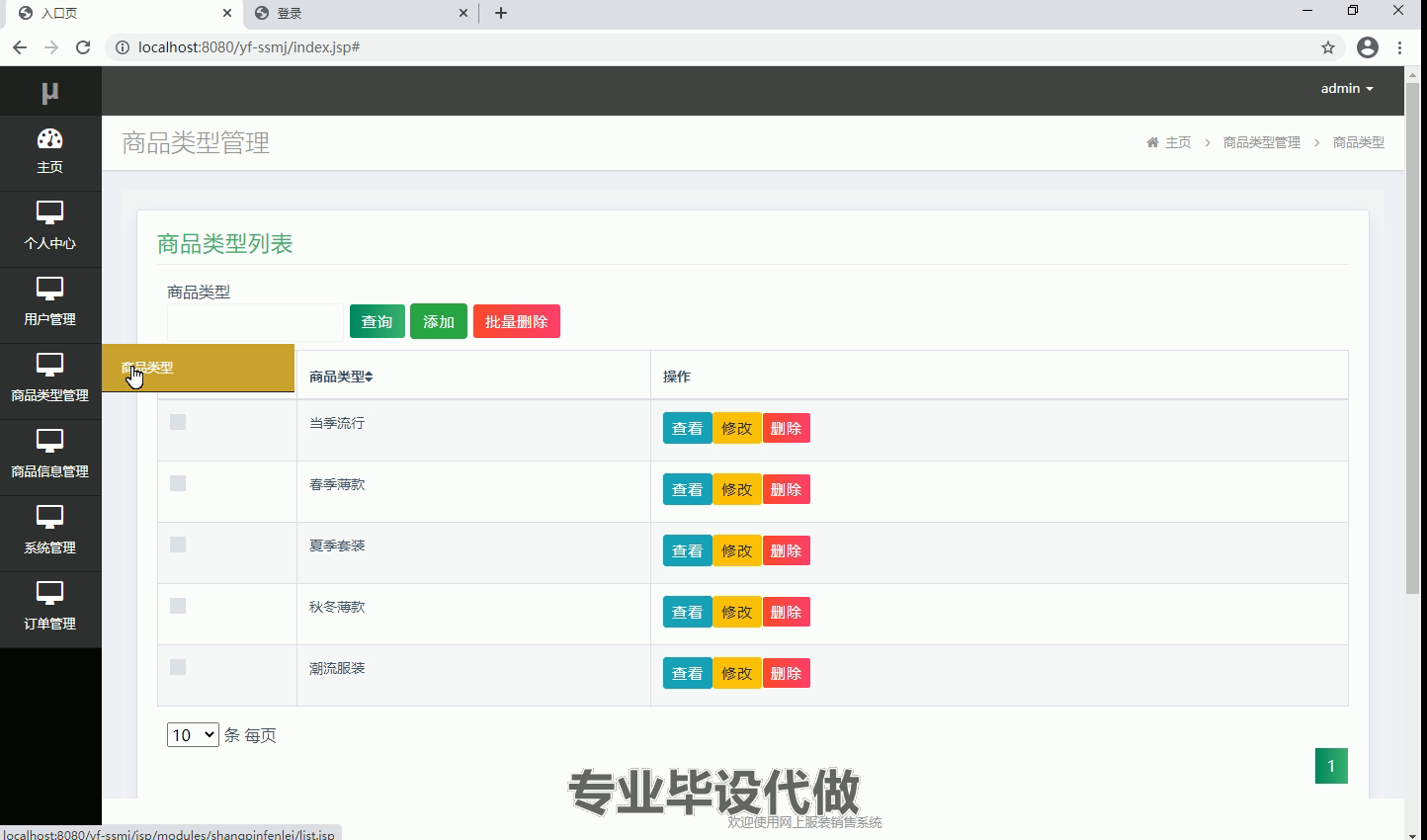Click the red 批量删除 button

point(517,321)
